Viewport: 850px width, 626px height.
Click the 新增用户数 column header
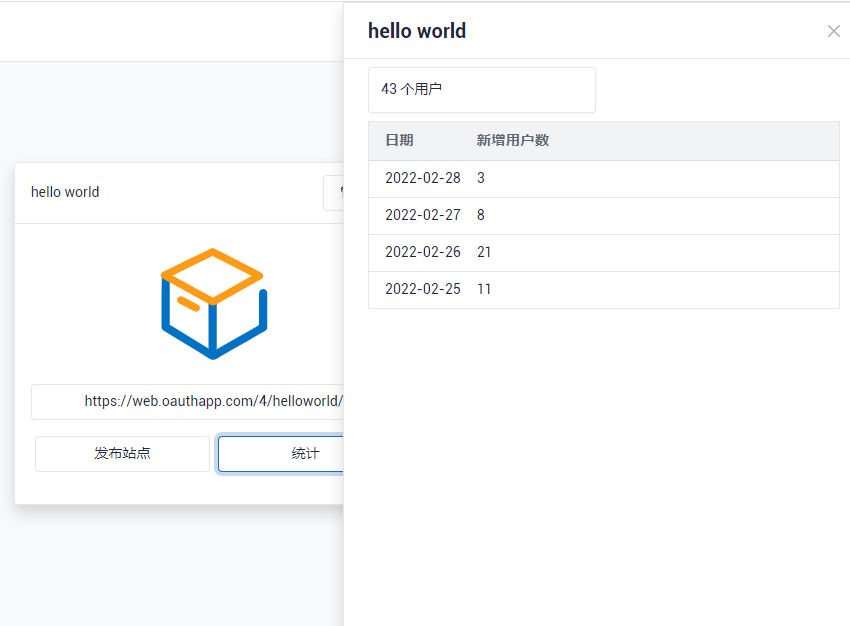(x=512, y=140)
